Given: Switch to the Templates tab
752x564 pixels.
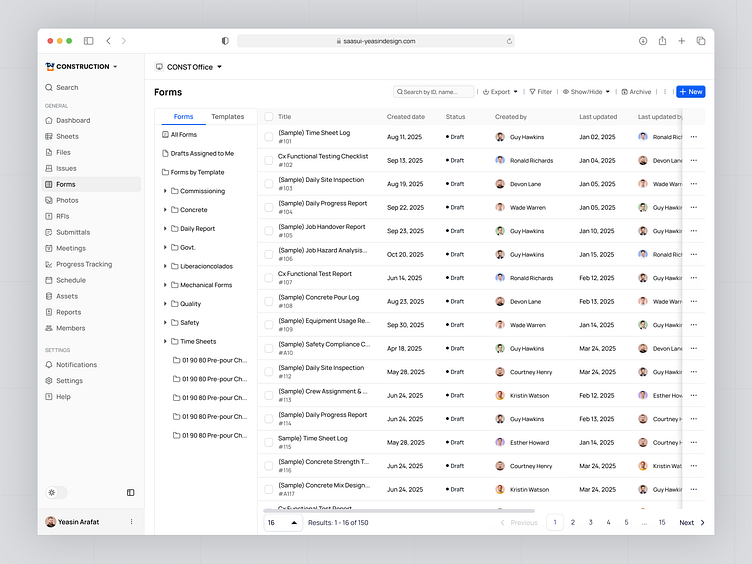Looking at the screenshot, I should click(227, 117).
